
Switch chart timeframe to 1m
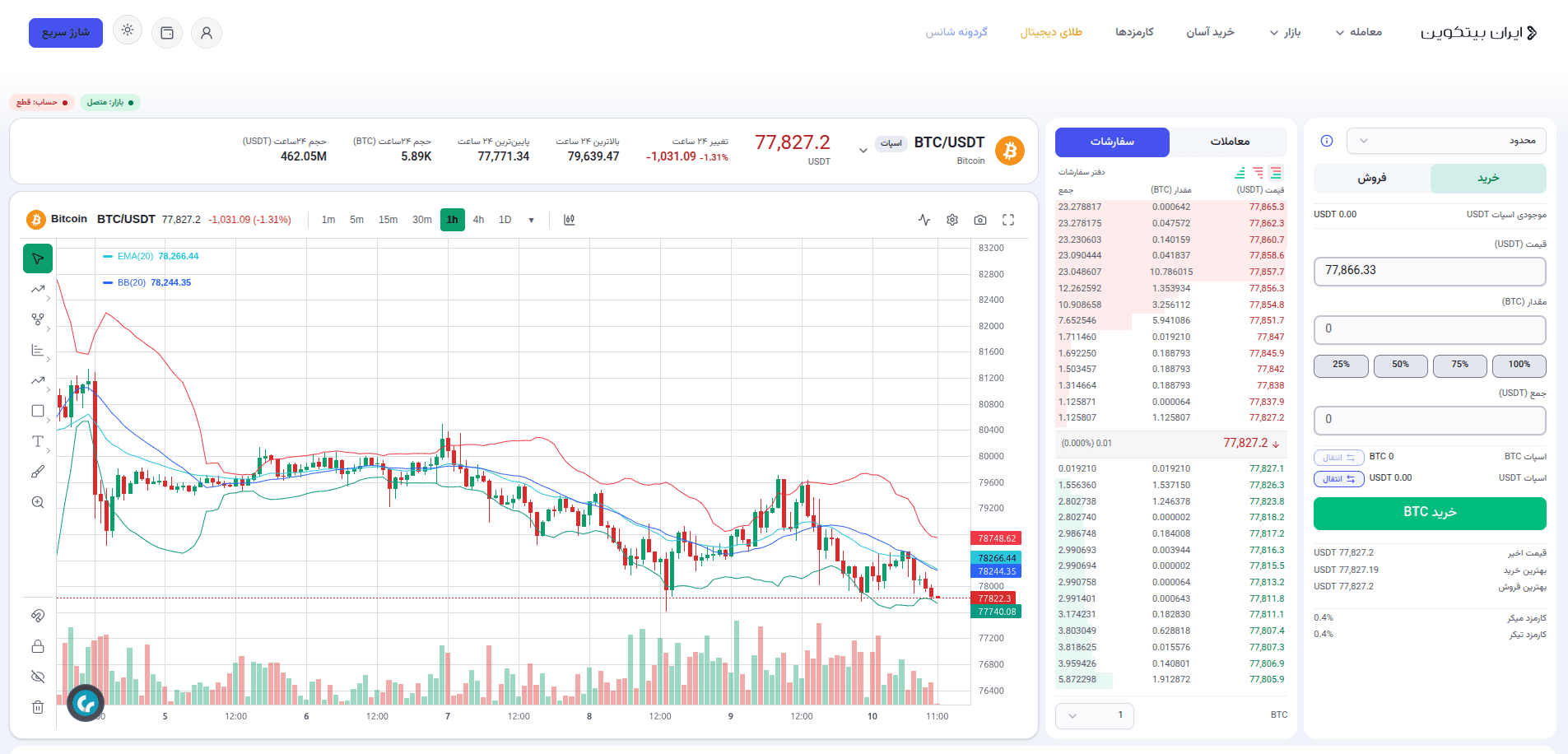click(x=328, y=220)
